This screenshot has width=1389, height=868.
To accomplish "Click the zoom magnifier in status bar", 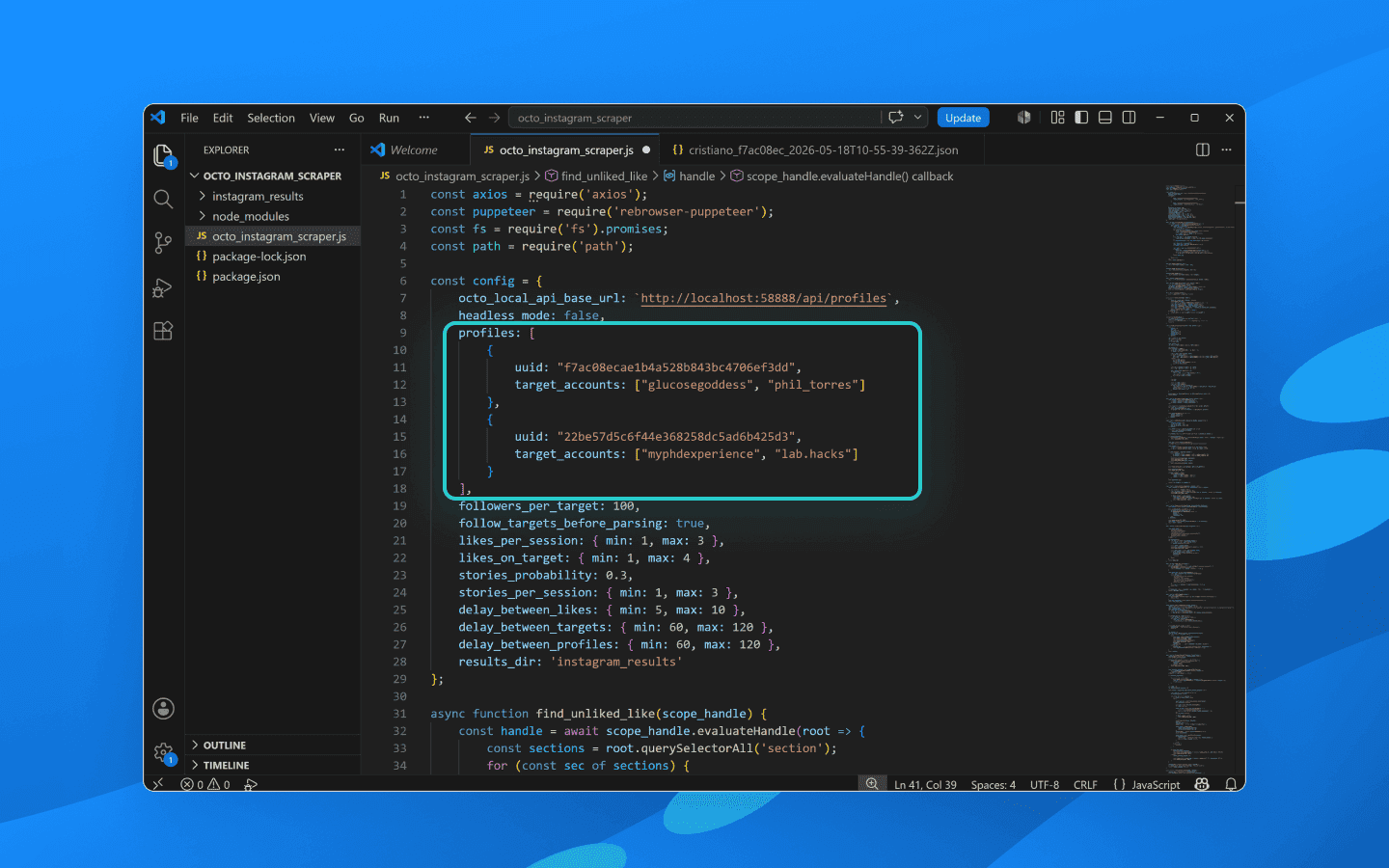I will point(872,784).
